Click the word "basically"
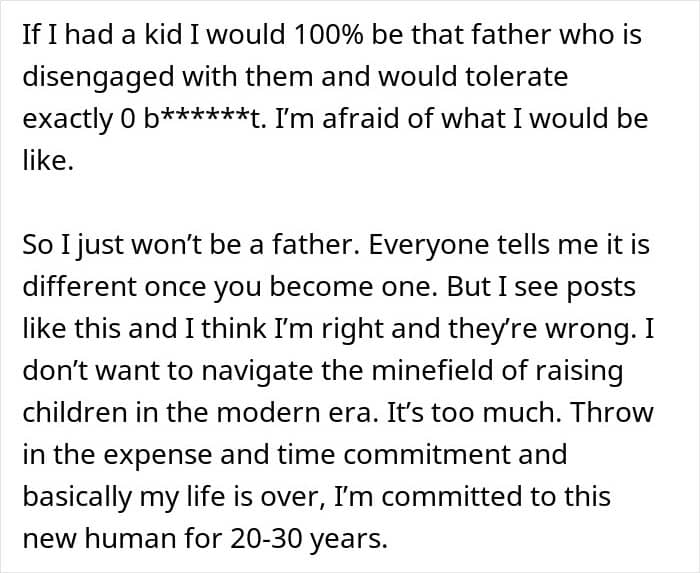 pyautogui.click(x=73, y=498)
